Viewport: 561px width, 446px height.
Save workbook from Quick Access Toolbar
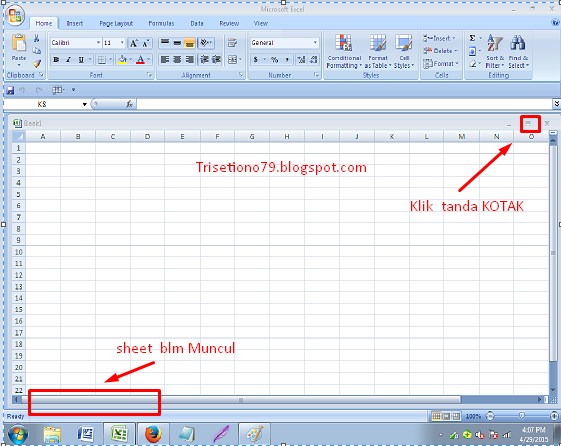[x=10, y=90]
